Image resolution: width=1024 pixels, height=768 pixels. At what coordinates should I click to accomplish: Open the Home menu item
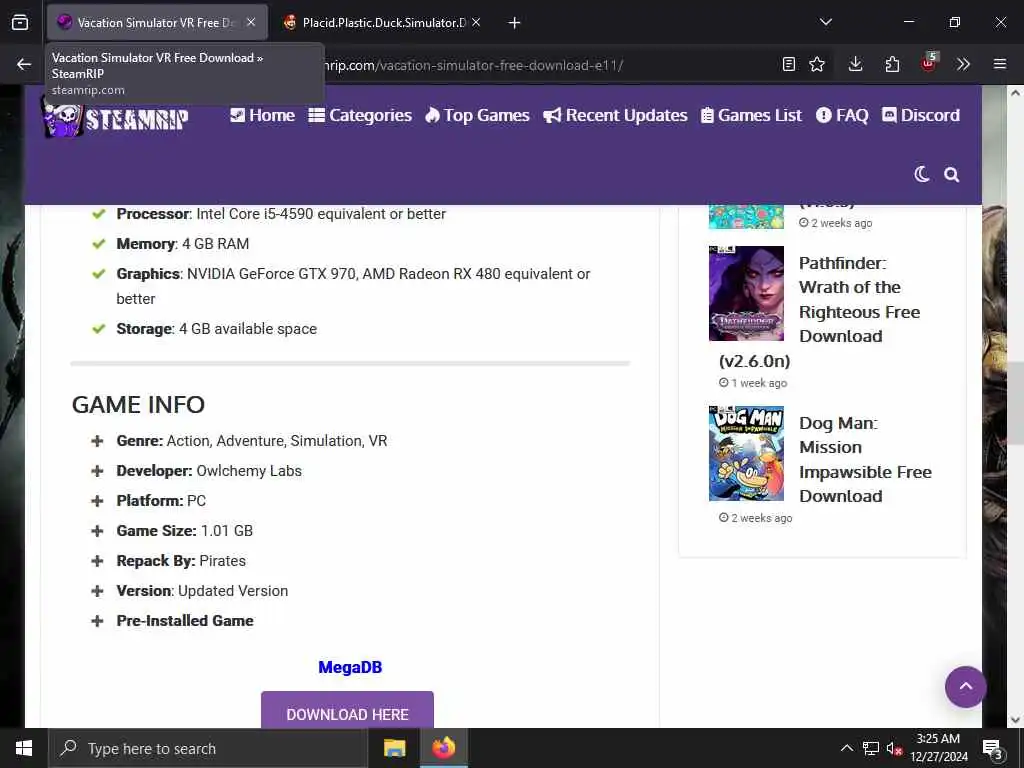click(x=263, y=116)
